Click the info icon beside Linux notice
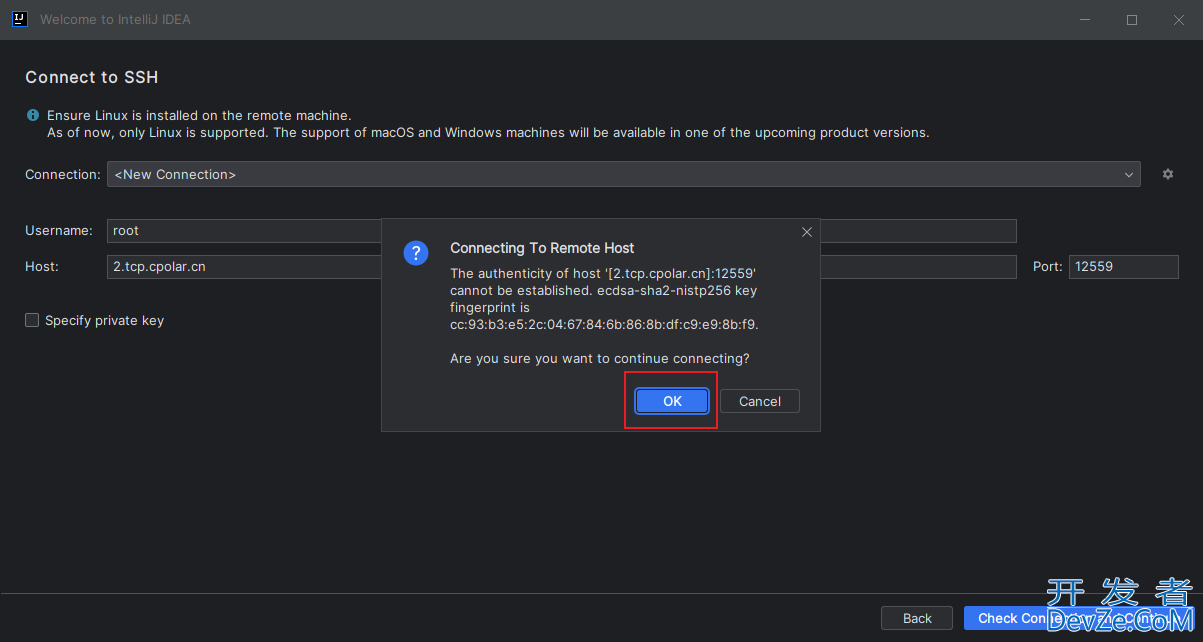Screen dimensions: 1203x642 pyautogui.click(x=33, y=116)
